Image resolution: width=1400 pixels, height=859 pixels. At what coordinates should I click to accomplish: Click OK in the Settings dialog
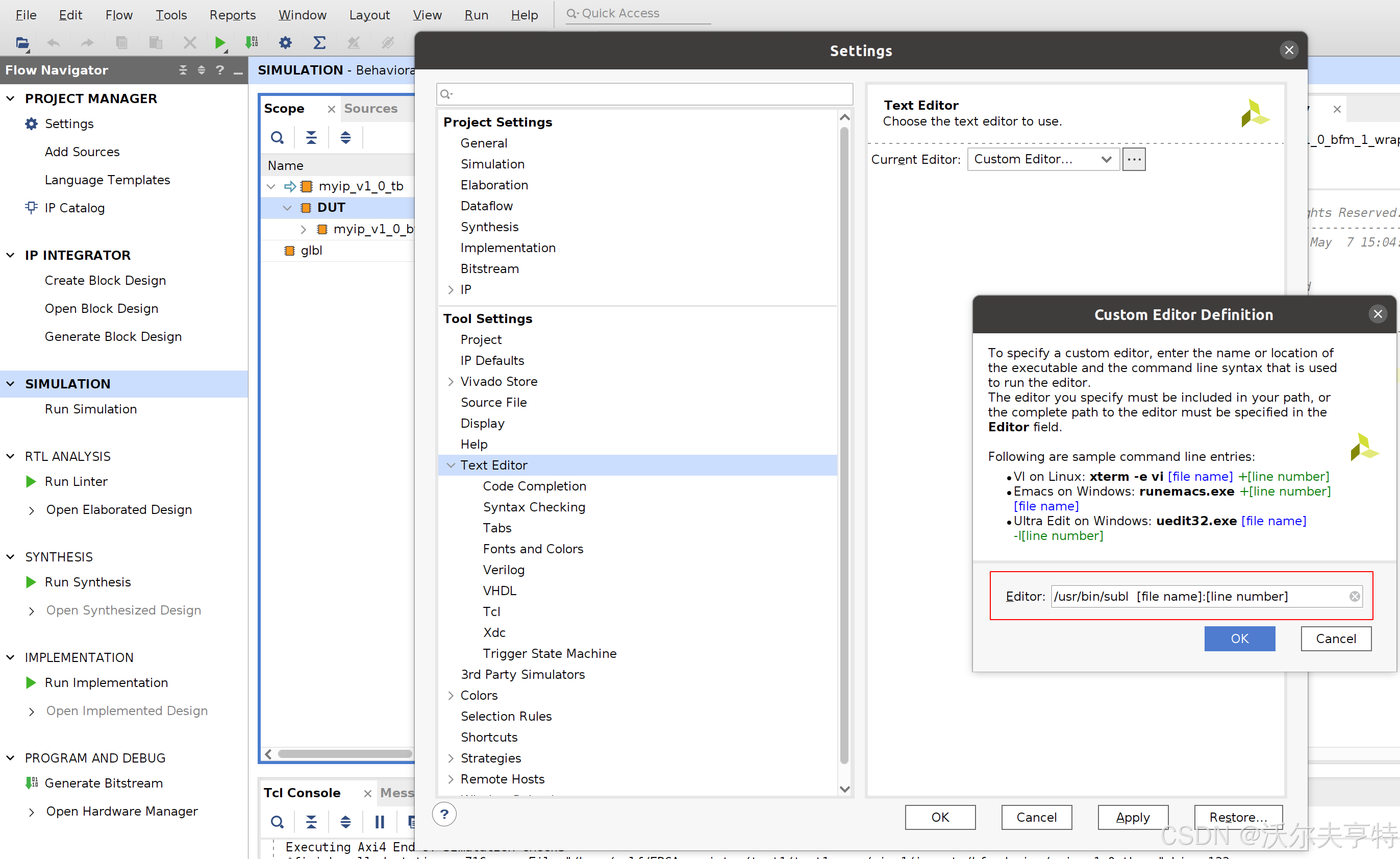coord(940,817)
